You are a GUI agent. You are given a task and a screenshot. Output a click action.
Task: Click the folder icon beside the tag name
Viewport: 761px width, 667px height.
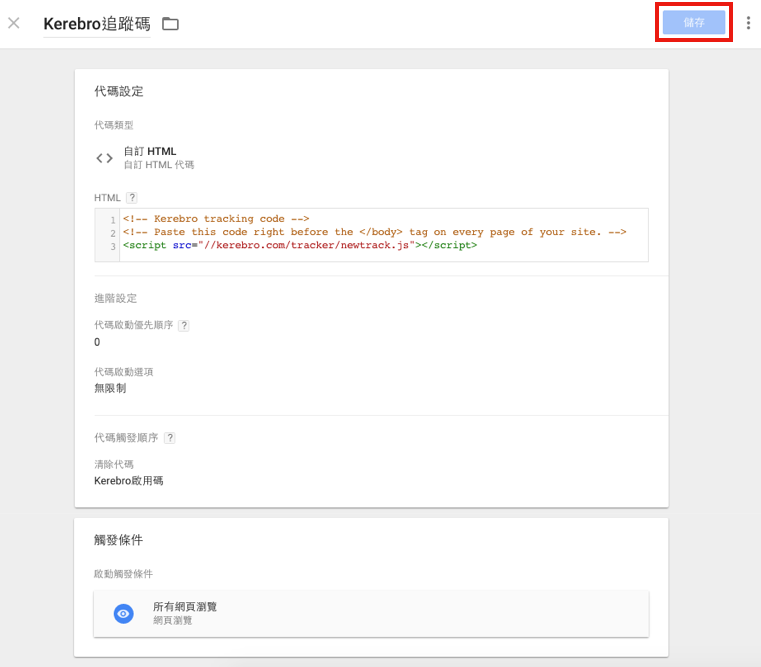click(170, 23)
